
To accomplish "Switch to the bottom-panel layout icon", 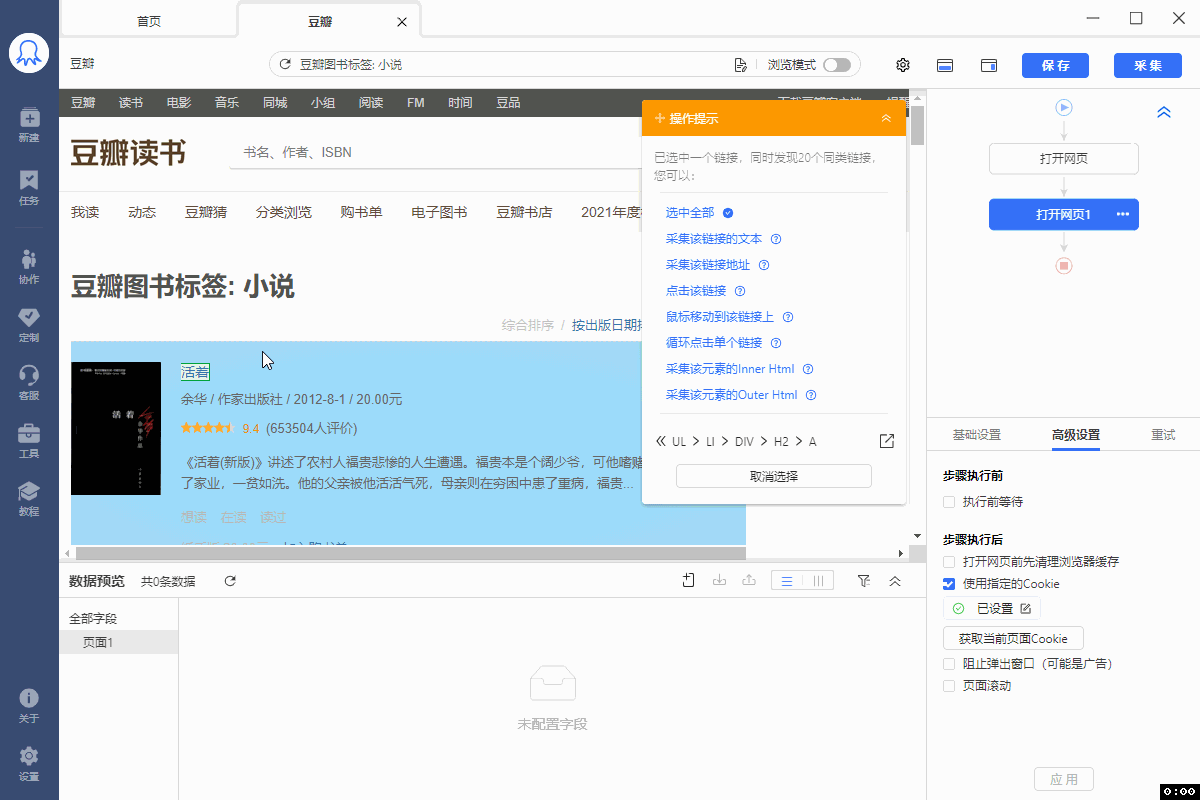I will coord(945,65).
